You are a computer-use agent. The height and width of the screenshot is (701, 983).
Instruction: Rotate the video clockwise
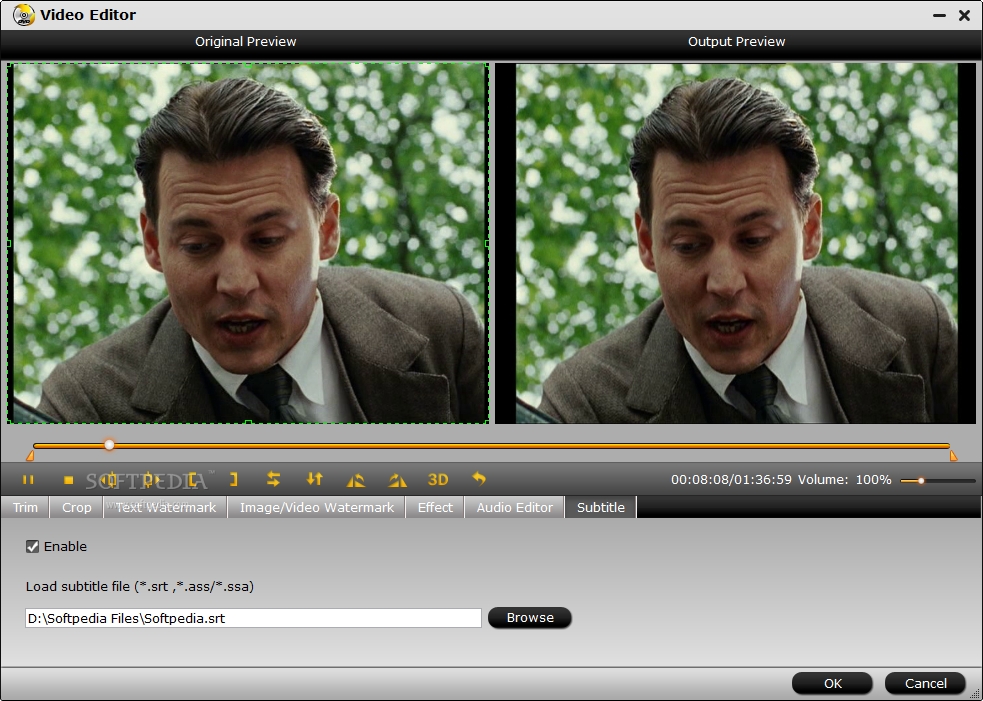tap(397, 480)
